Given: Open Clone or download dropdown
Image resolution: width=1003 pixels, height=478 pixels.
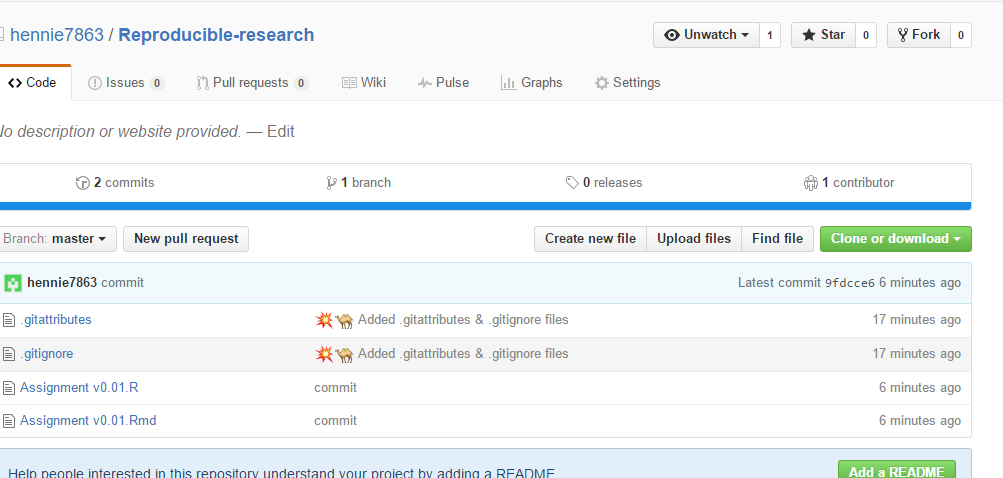Looking at the screenshot, I should click(896, 239).
